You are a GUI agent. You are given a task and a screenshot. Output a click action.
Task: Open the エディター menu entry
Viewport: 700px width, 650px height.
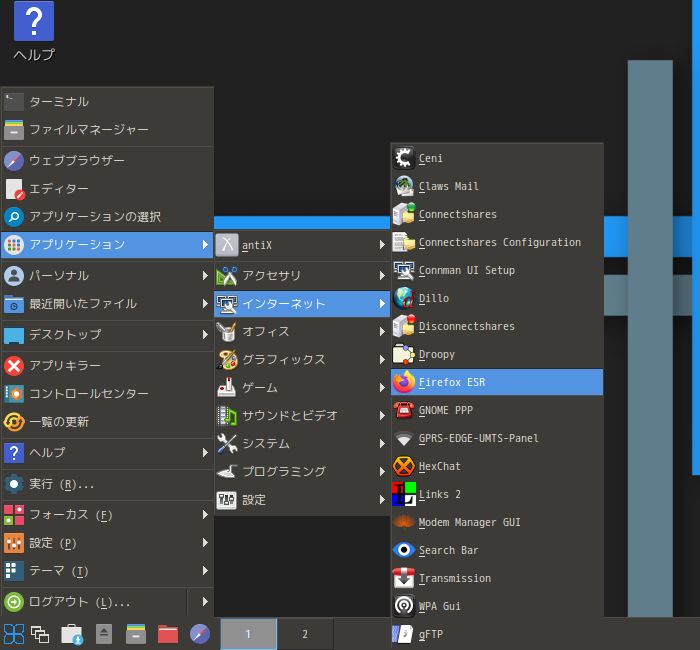(x=107, y=189)
